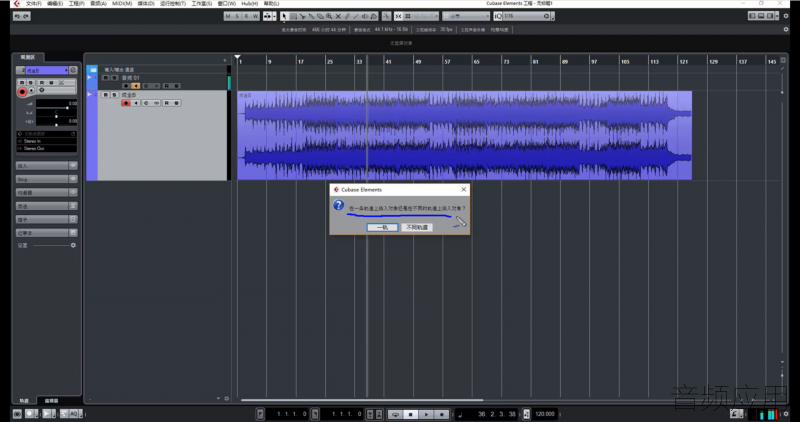This screenshot has height=422, width=800.
Task: Select the Line tool
Action: coord(356,16)
